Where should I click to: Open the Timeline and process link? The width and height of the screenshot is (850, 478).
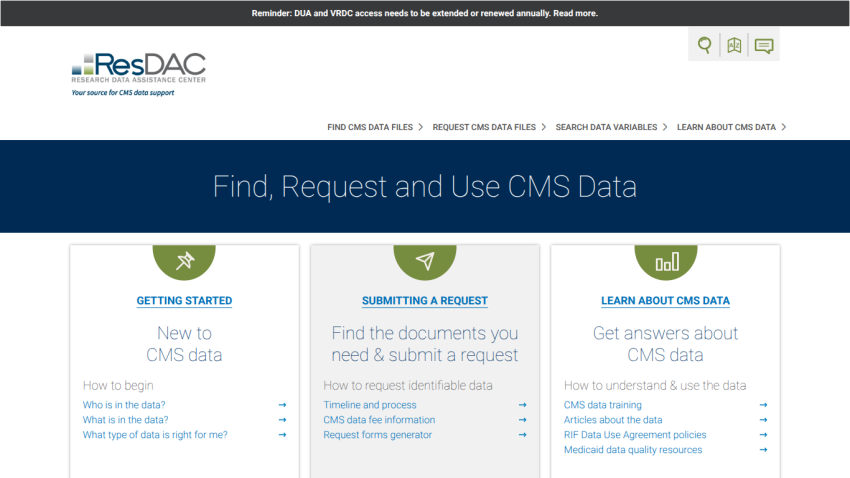click(x=370, y=405)
